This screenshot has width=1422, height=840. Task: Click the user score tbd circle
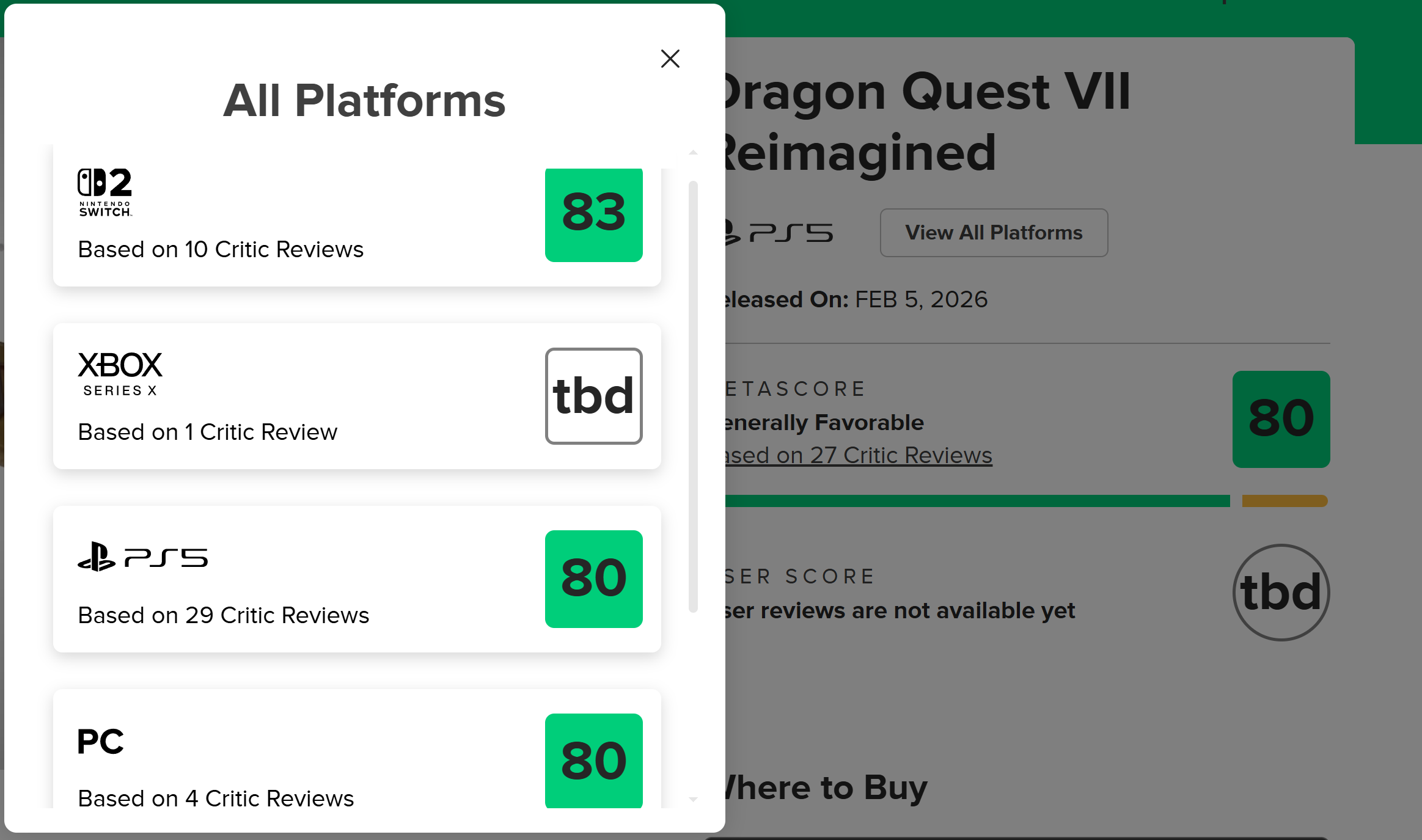tap(1281, 592)
